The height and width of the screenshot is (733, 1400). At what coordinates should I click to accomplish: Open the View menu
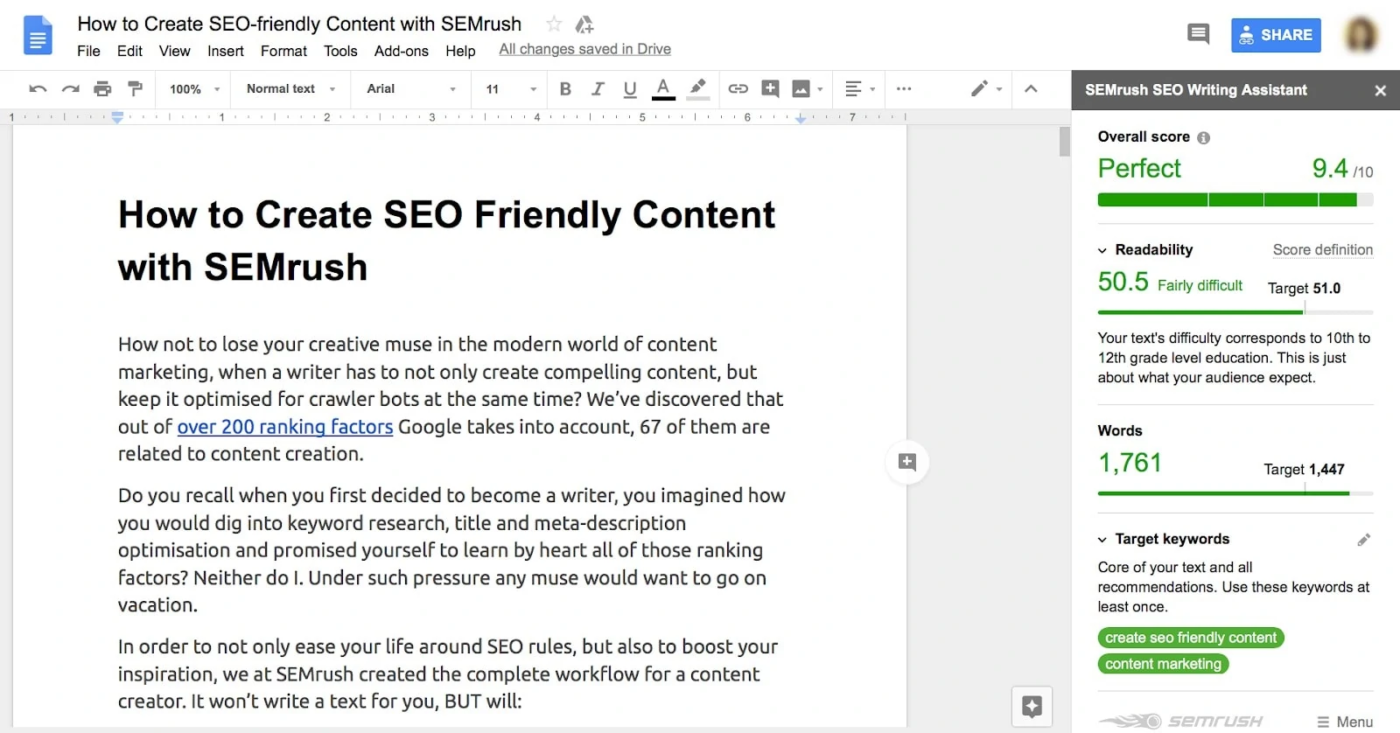(x=174, y=51)
